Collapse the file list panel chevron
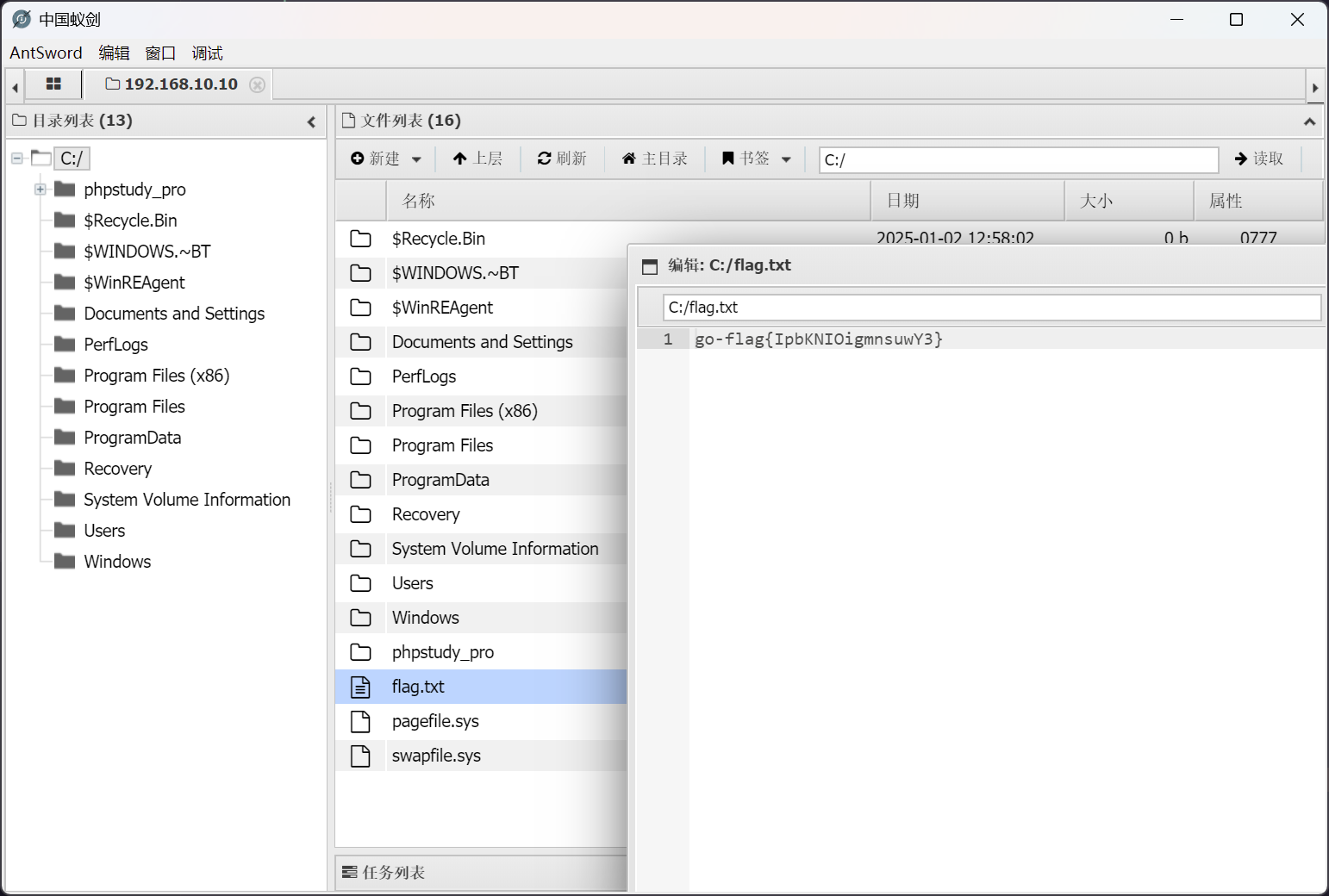Viewport: 1329px width, 896px height. tap(1309, 121)
